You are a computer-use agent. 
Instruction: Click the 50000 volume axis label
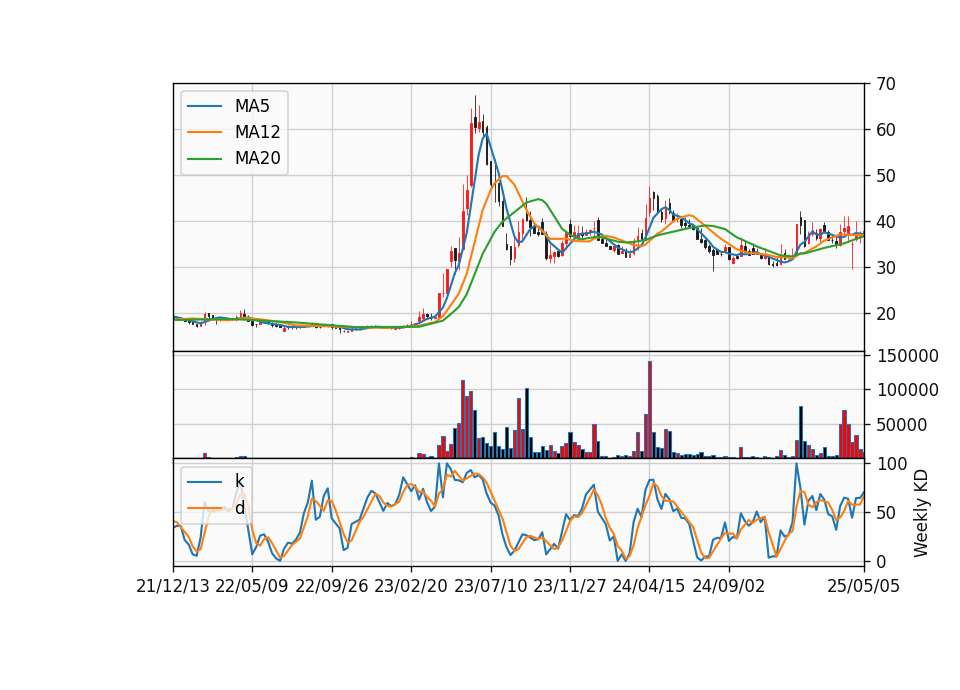[x=902, y=425]
